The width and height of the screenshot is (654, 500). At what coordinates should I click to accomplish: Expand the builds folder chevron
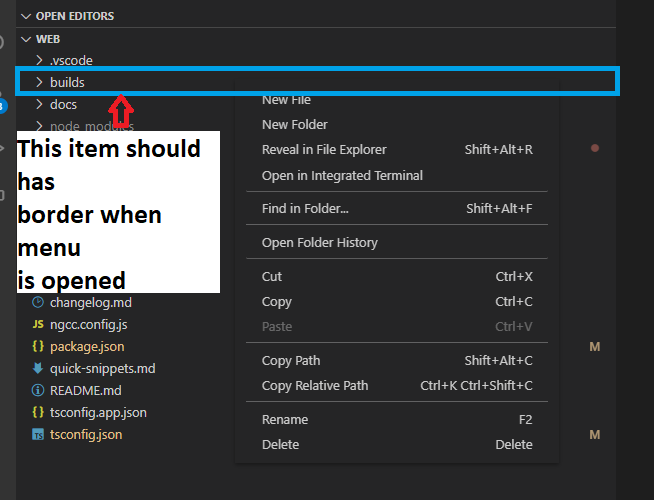(39, 82)
